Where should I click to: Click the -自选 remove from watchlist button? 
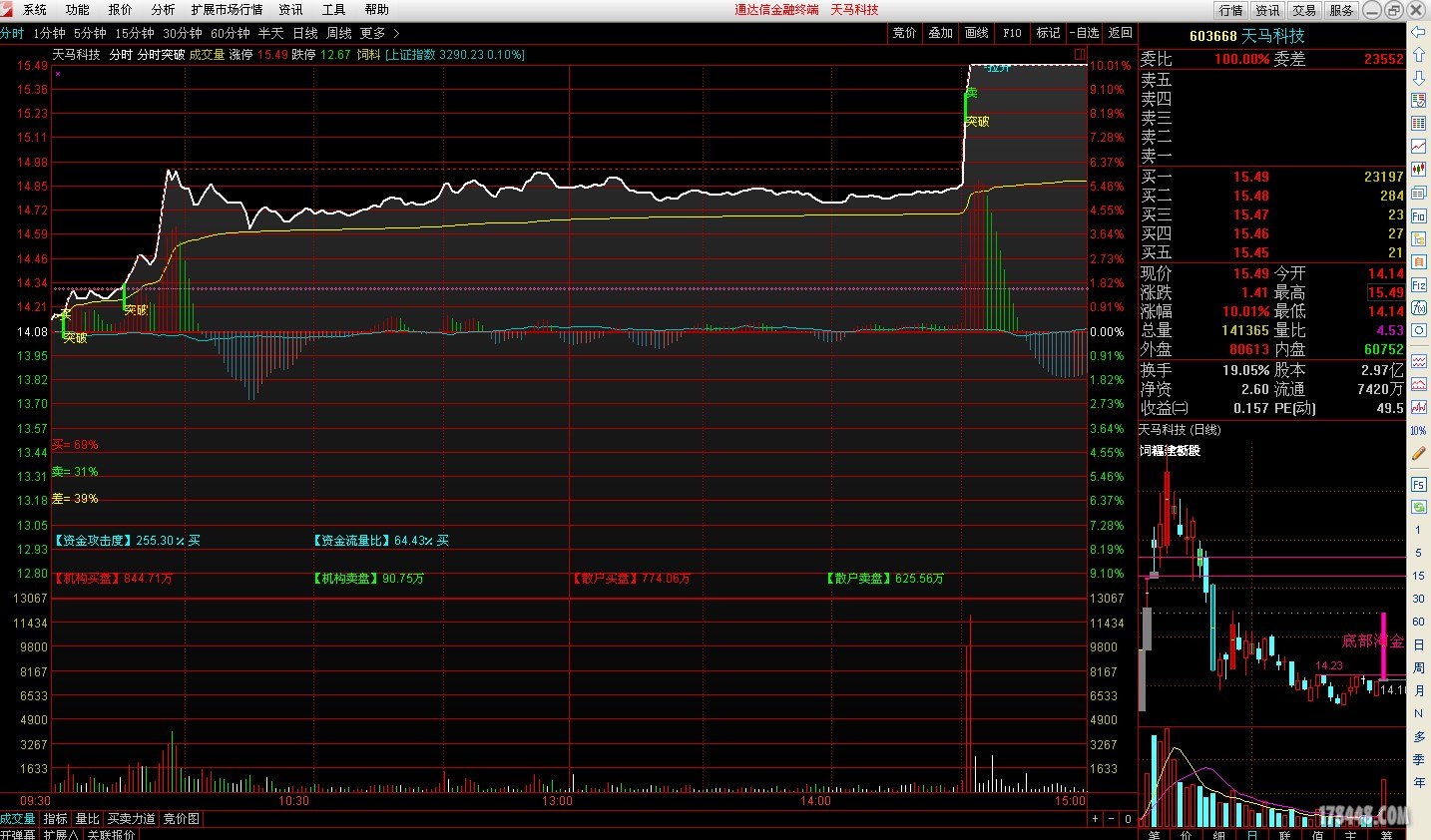tap(1085, 33)
